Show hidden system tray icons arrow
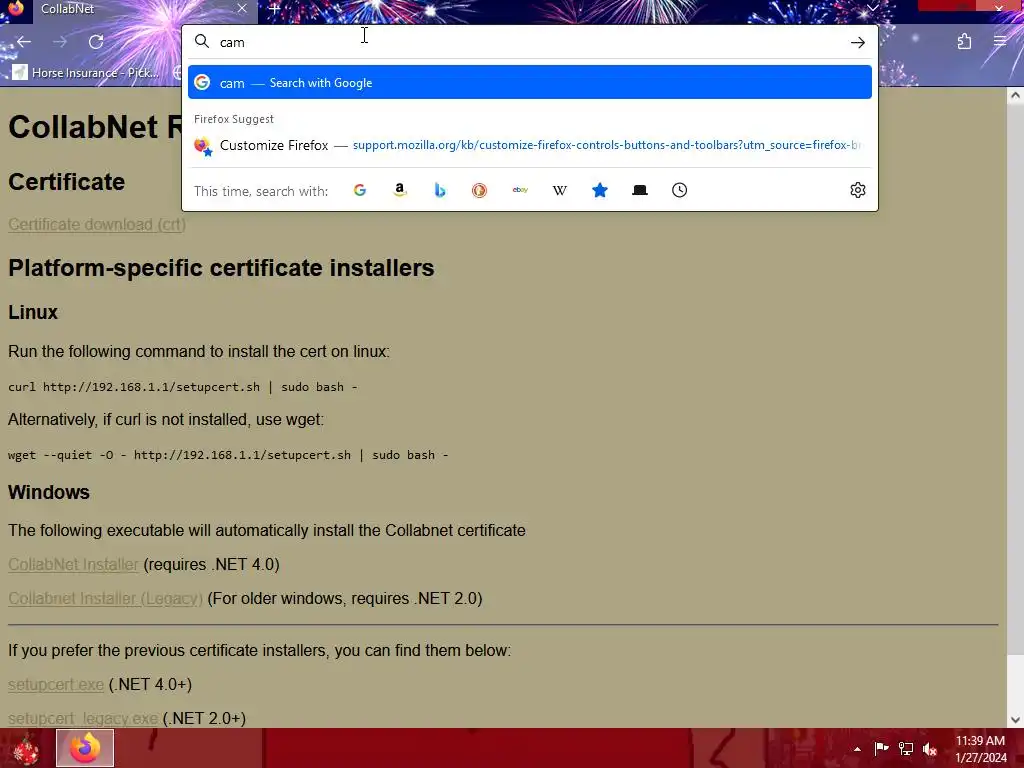Screen dimensions: 1024x768 coord(857,749)
